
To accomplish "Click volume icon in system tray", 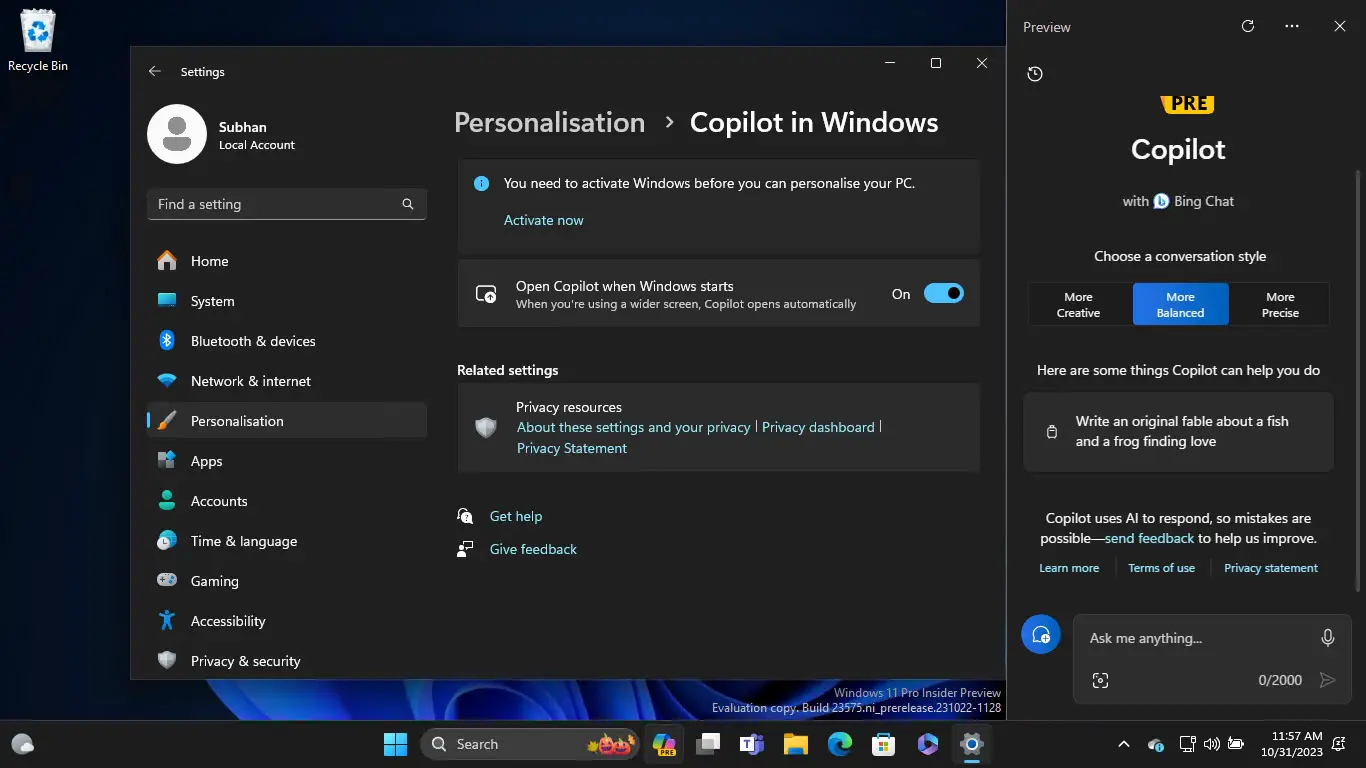I will pos(1212,744).
